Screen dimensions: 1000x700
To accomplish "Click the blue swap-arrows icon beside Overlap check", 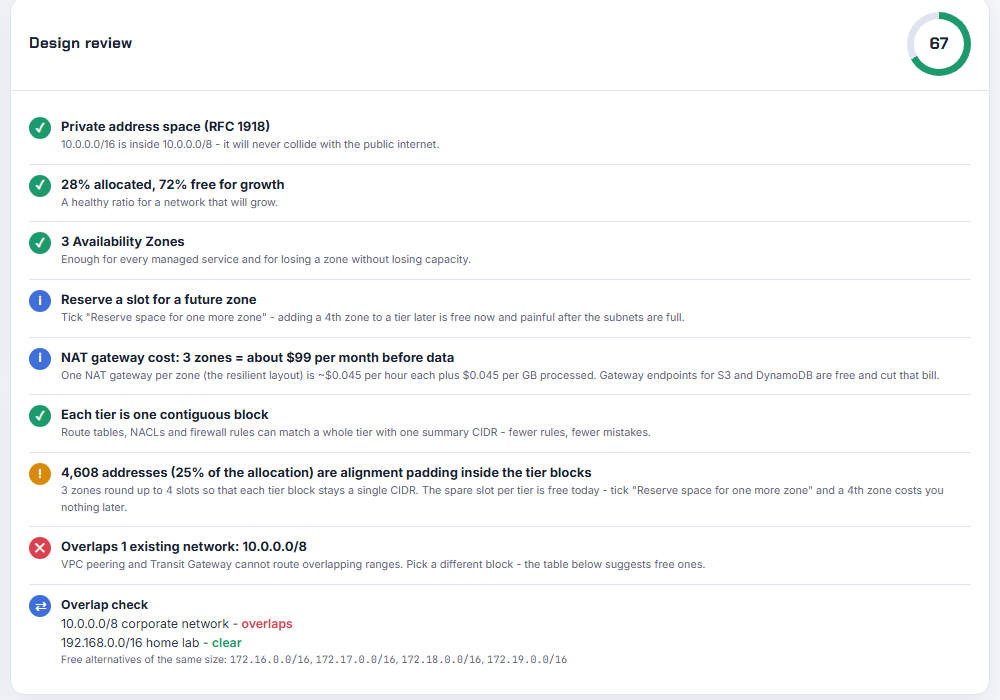I will [x=40, y=606].
